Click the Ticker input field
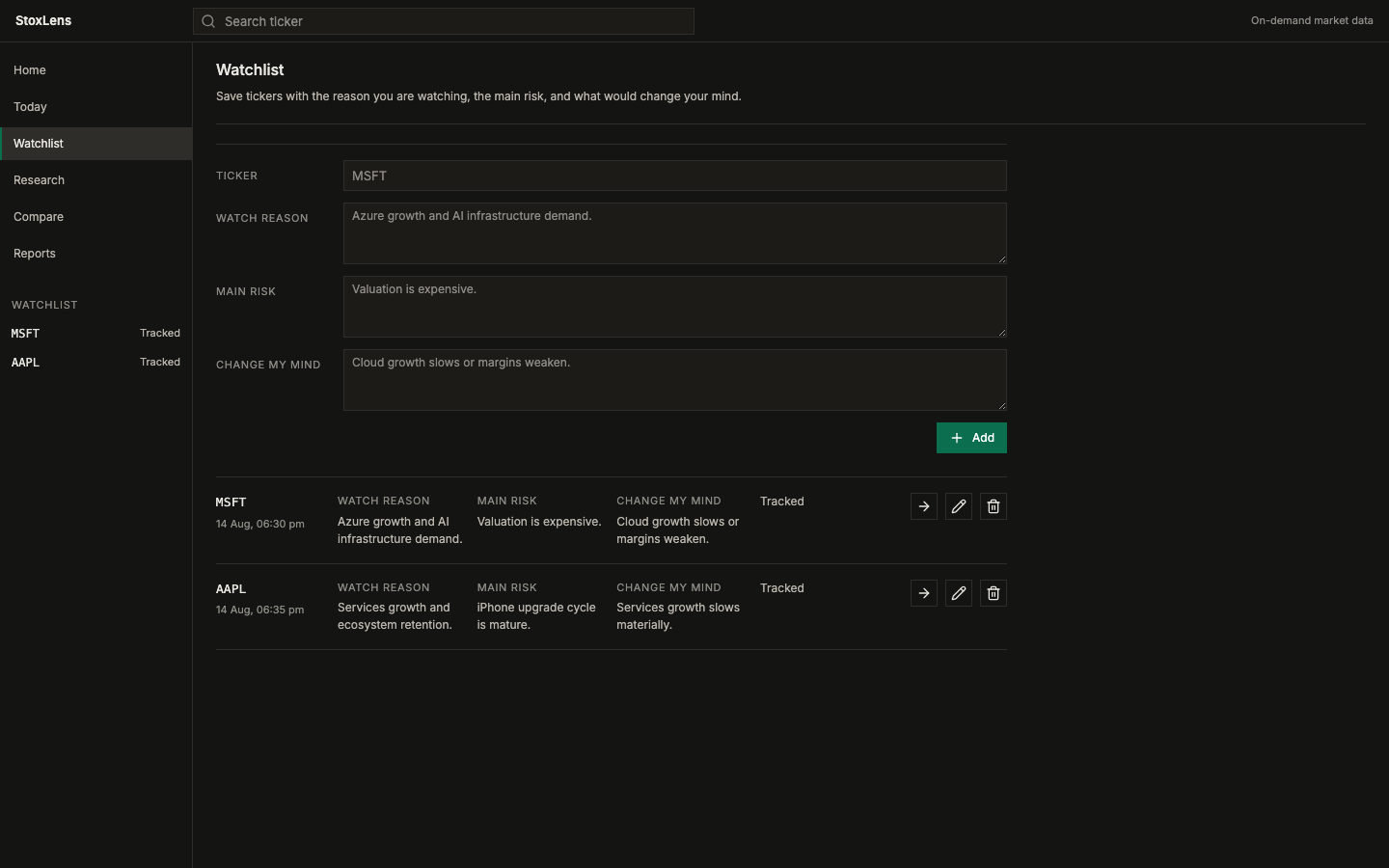The height and width of the screenshot is (868, 1389). [x=675, y=176]
